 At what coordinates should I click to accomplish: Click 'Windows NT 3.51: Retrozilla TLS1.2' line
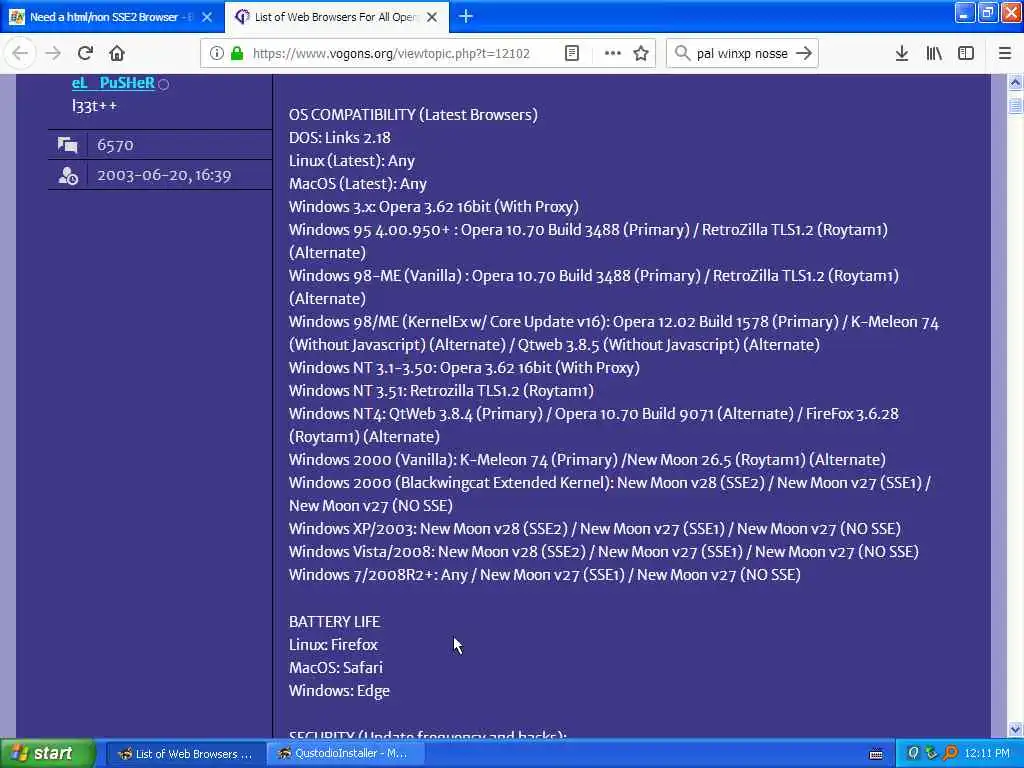click(x=441, y=391)
